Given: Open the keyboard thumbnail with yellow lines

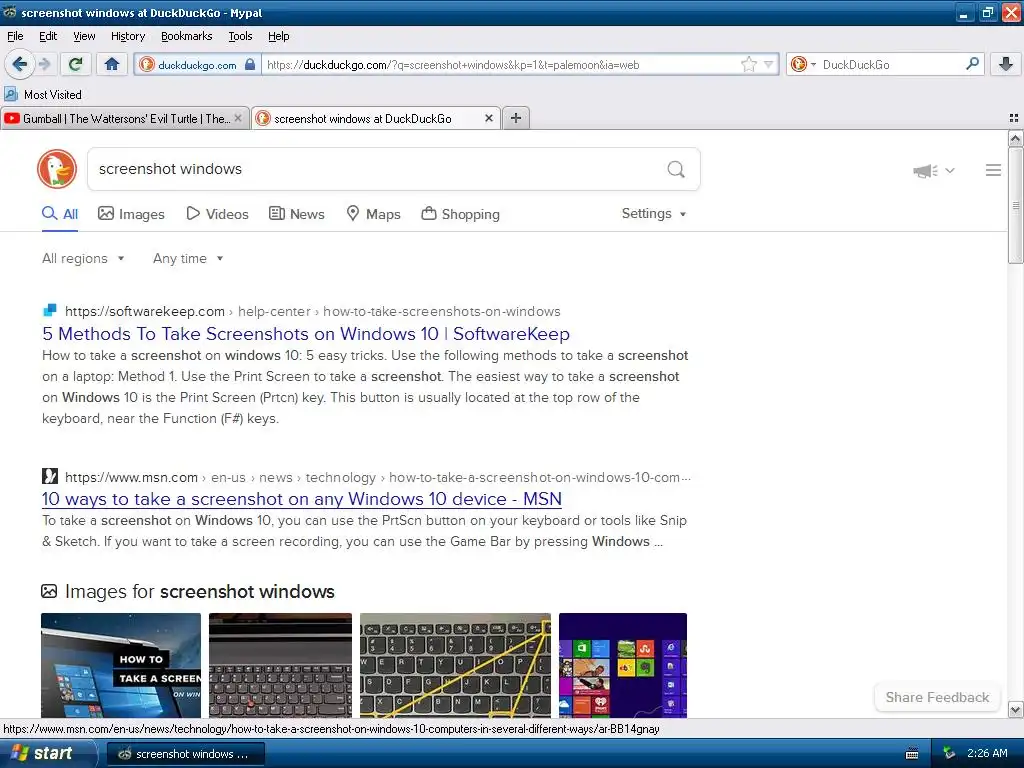Looking at the screenshot, I should (x=455, y=665).
